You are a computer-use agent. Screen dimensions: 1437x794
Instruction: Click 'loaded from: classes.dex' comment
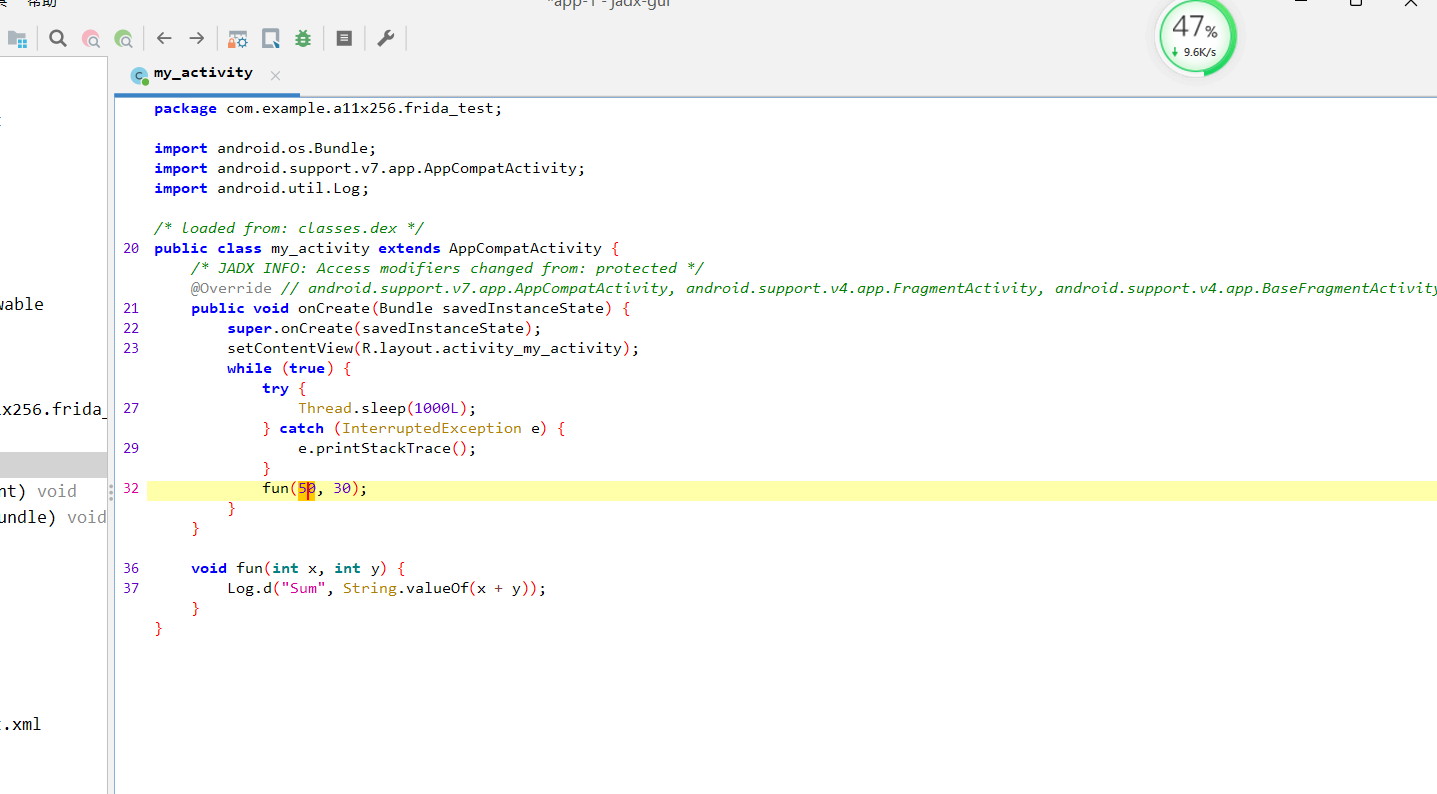click(x=290, y=228)
